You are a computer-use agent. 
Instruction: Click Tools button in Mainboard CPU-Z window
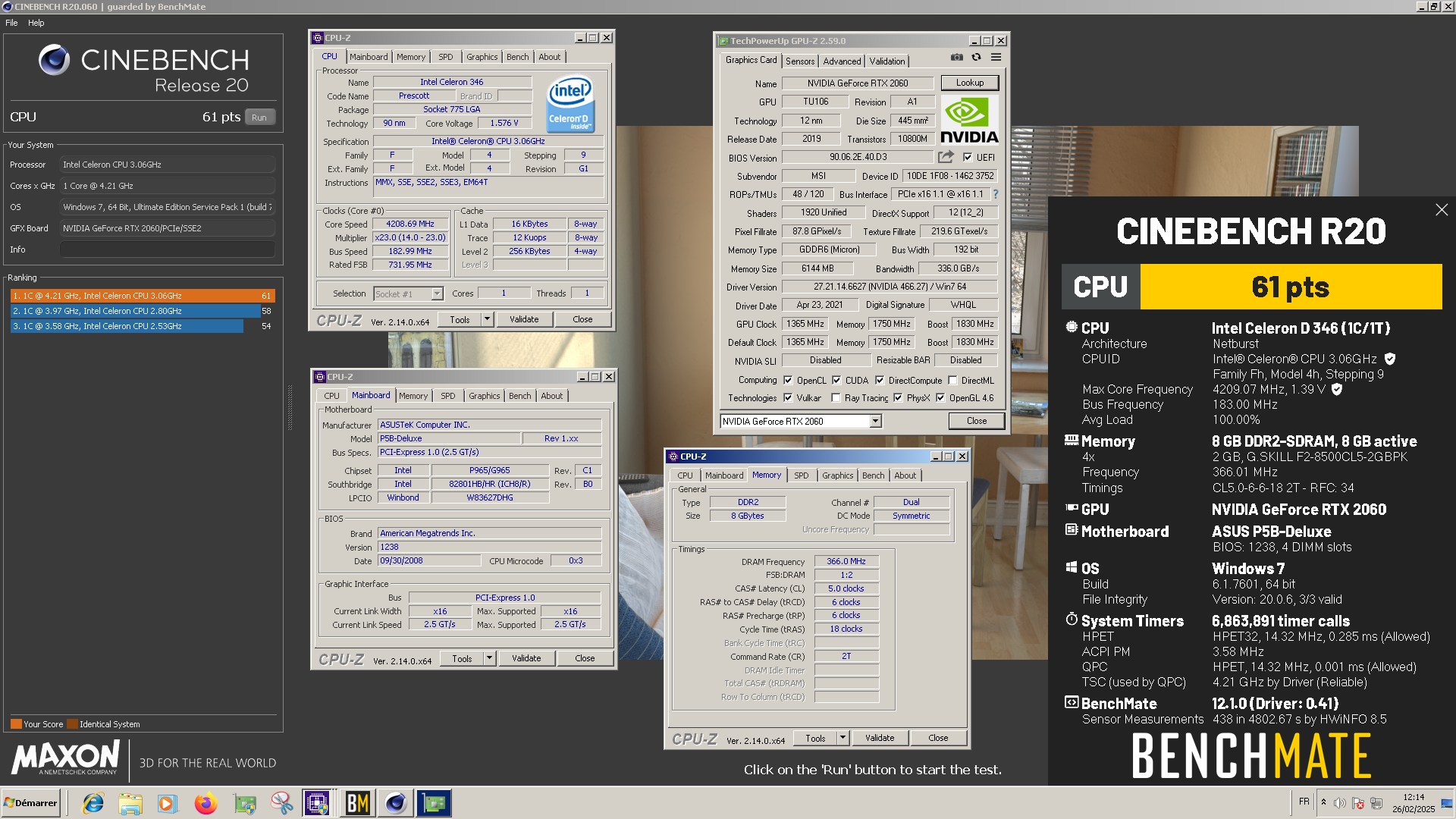(x=462, y=658)
